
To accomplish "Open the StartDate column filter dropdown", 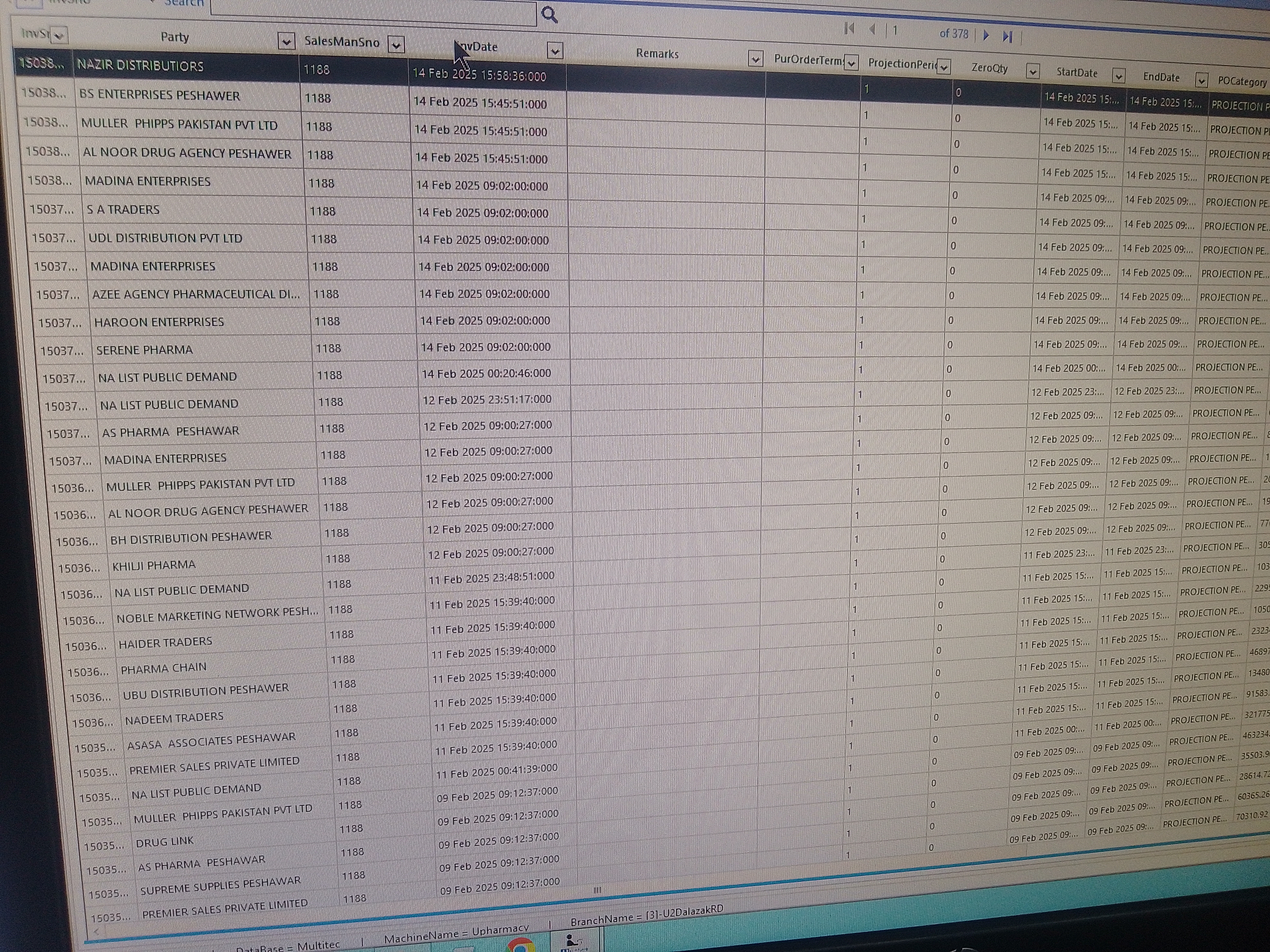I will 1118,76.
